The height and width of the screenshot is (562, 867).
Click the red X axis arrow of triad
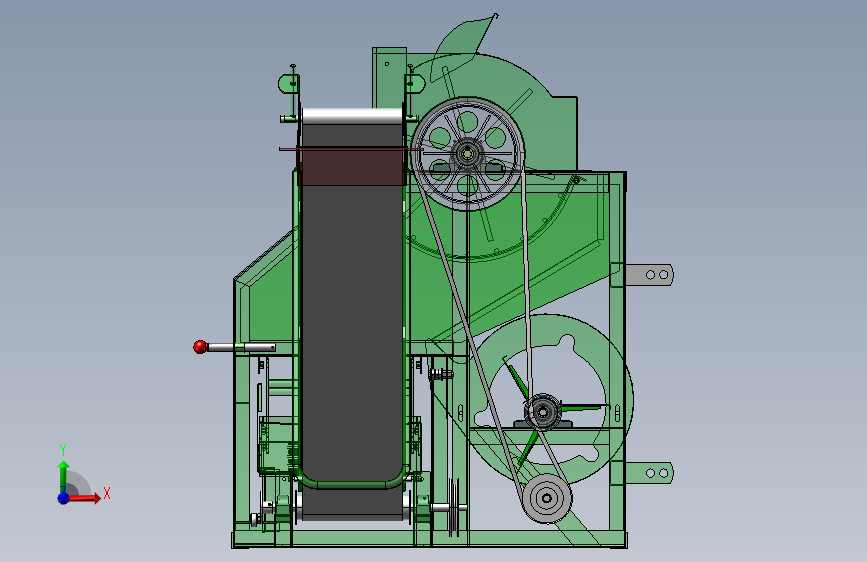pyautogui.click(x=87, y=498)
